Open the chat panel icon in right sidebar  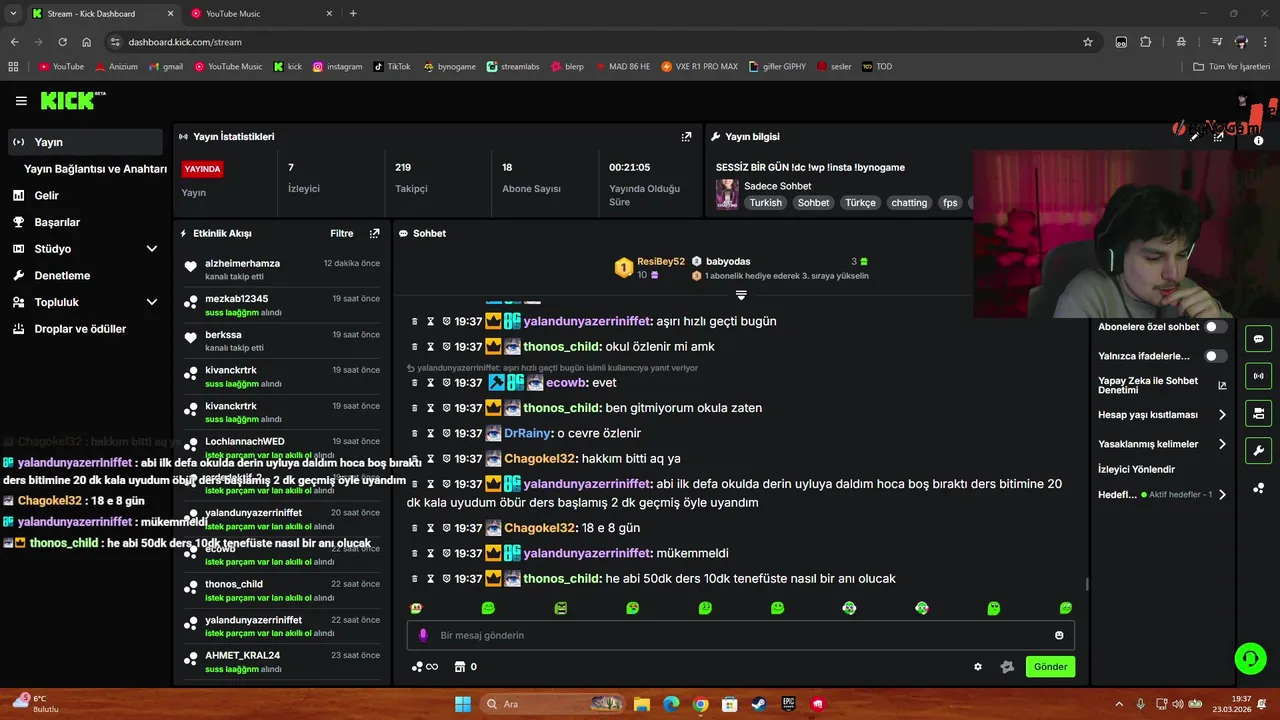[1258, 339]
